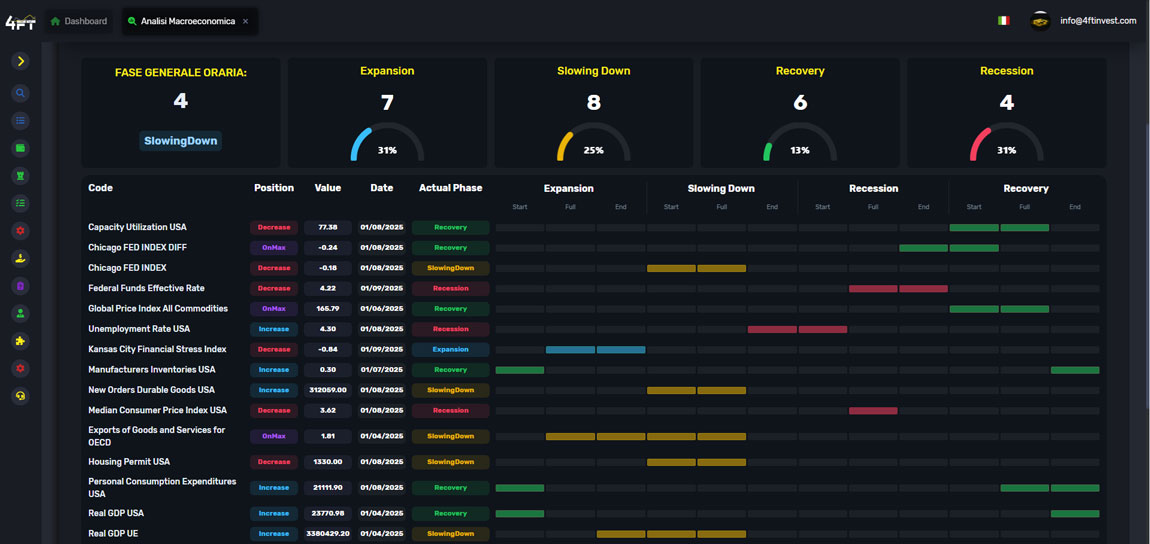Image resolution: width=1150 pixels, height=544 pixels.
Task: Click the 4FT logo
Action: 20,21
